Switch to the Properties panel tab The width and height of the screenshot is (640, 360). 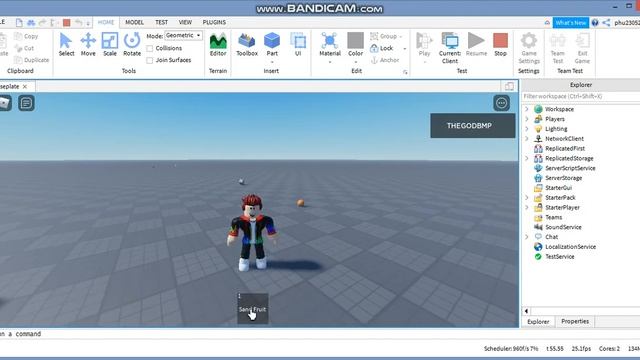[x=575, y=321]
